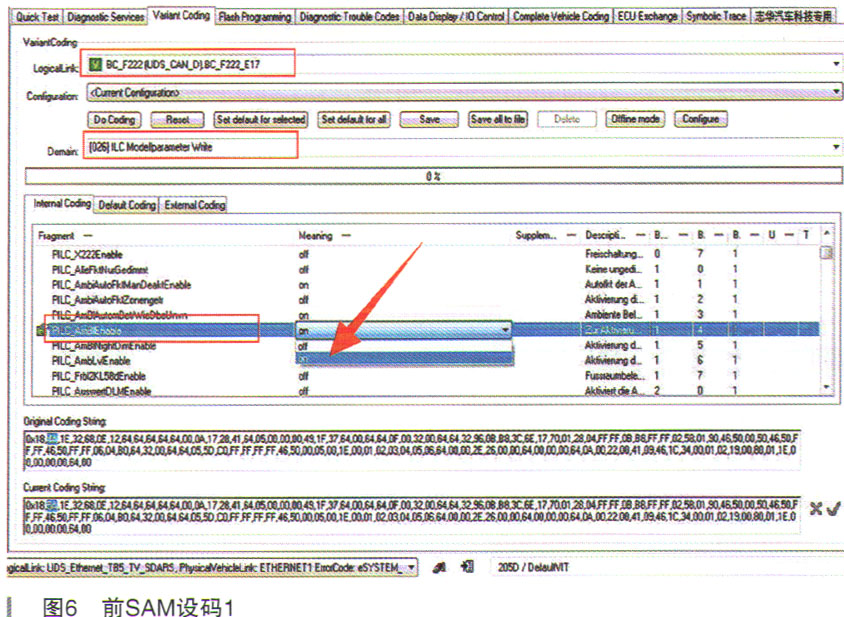The height and width of the screenshot is (617, 844).
Task: Click the green icon in LogicalLink field
Action: (x=96, y=65)
